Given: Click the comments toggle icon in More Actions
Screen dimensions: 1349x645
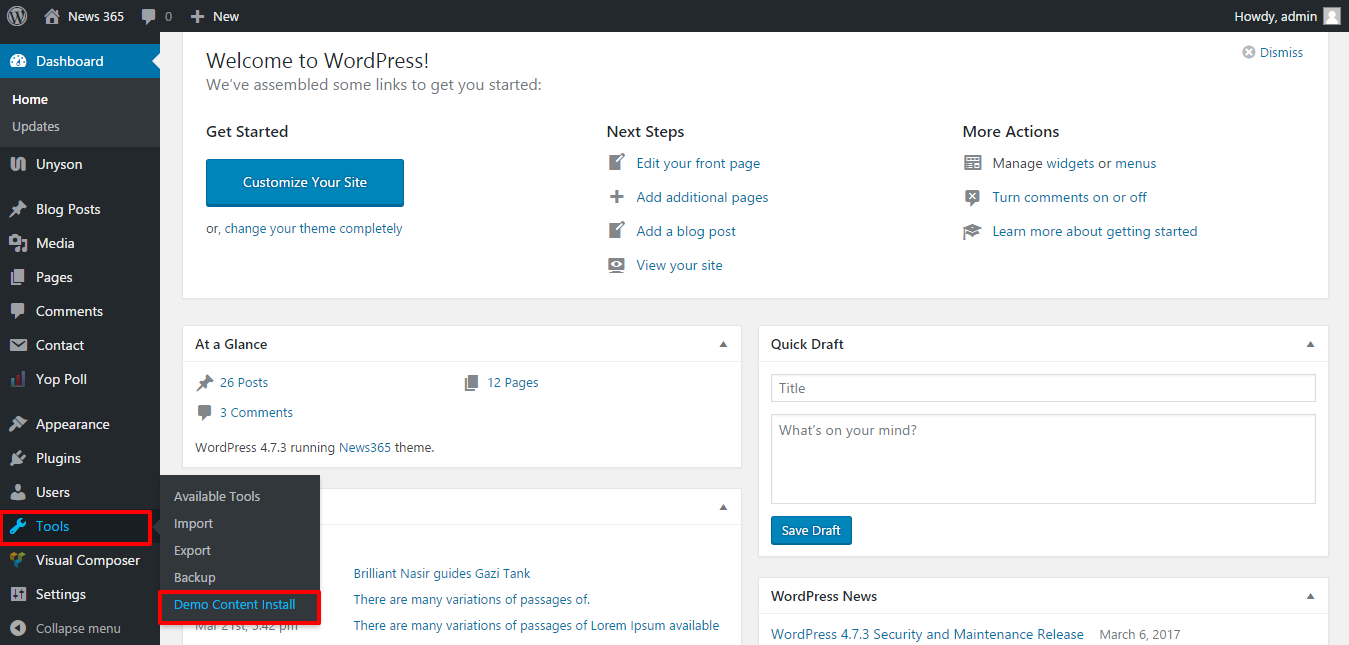Looking at the screenshot, I should tap(973, 197).
